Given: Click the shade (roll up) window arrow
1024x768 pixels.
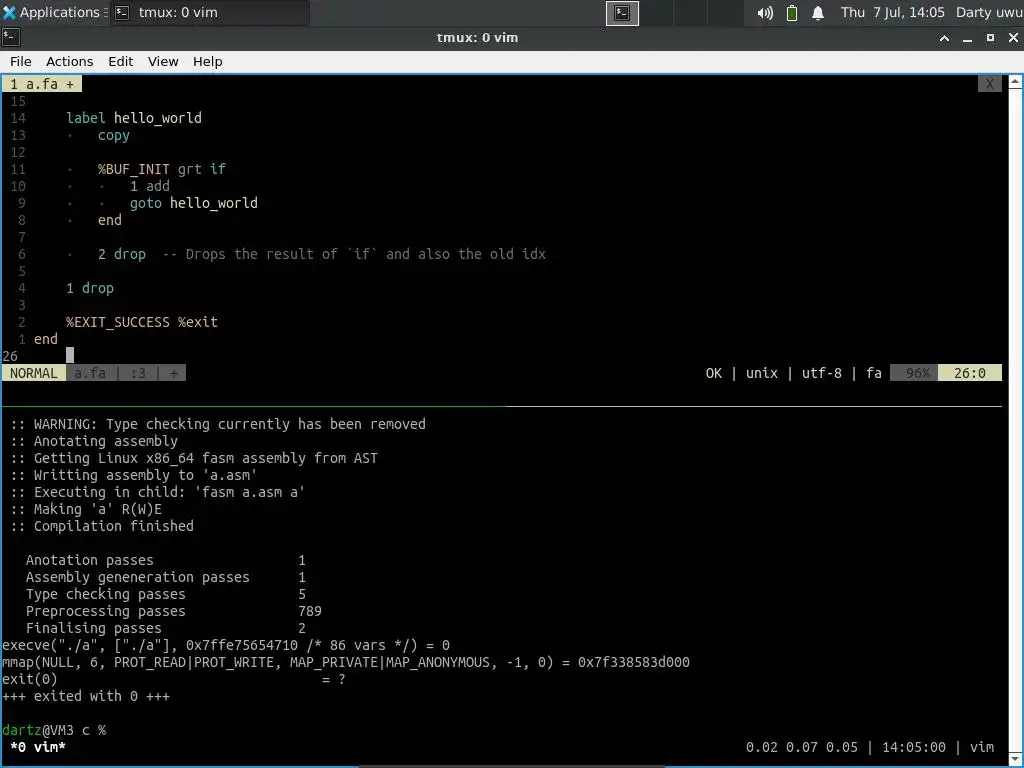Looking at the screenshot, I should (944, 38).
